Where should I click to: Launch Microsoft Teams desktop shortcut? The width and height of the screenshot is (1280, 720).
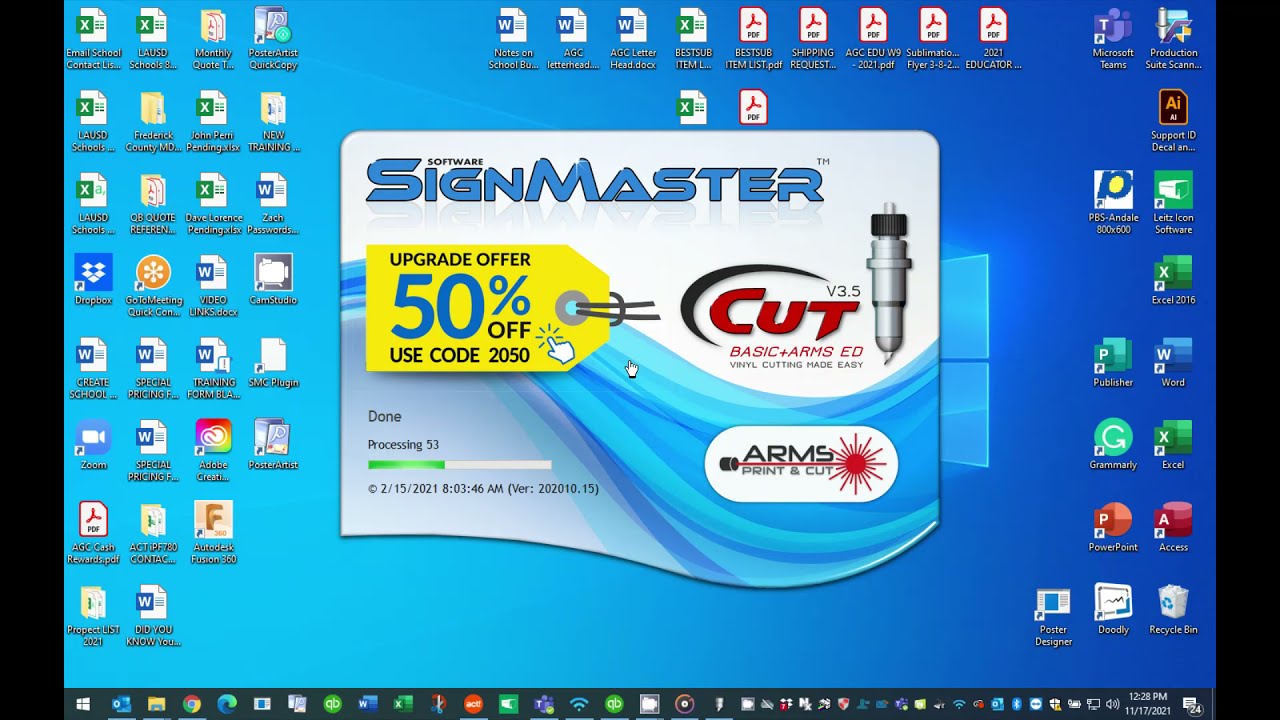point(1113,40)
